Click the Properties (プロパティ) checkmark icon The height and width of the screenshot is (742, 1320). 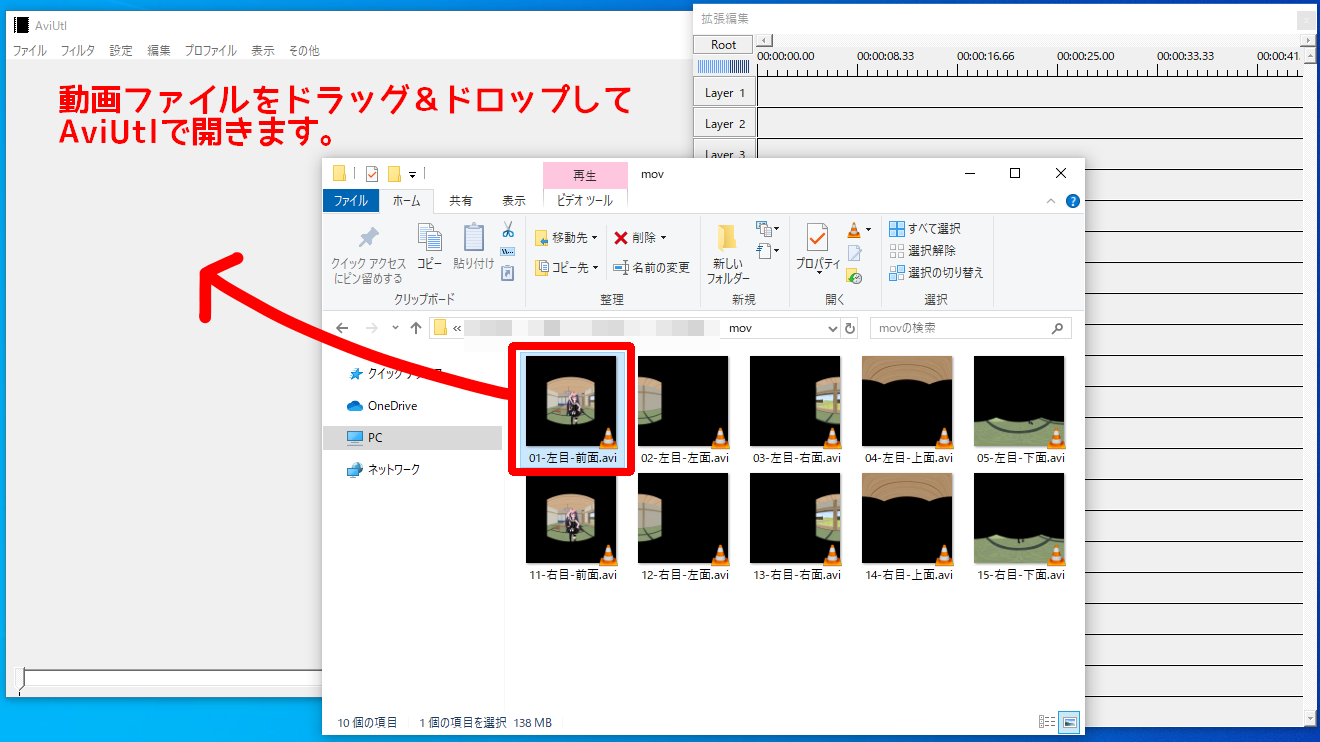[x=818, y=238]
